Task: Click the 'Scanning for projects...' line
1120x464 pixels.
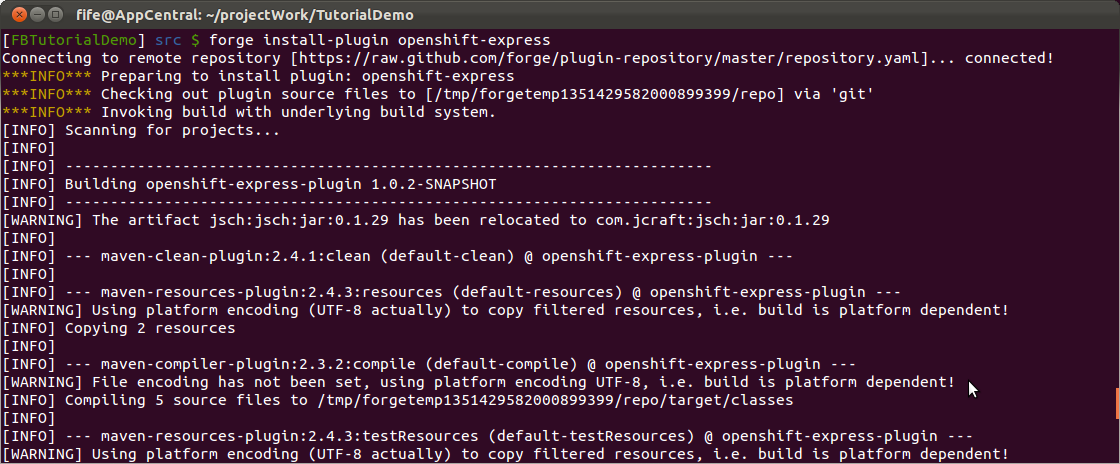Action: tap(141, 130)
